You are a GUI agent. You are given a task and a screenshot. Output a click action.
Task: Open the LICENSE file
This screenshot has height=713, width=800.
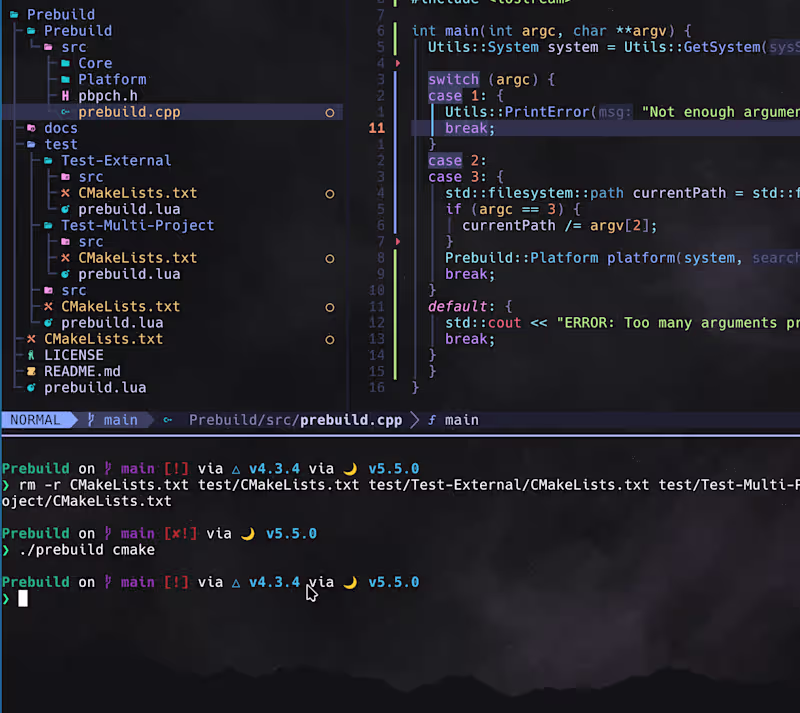click(74, 355)
